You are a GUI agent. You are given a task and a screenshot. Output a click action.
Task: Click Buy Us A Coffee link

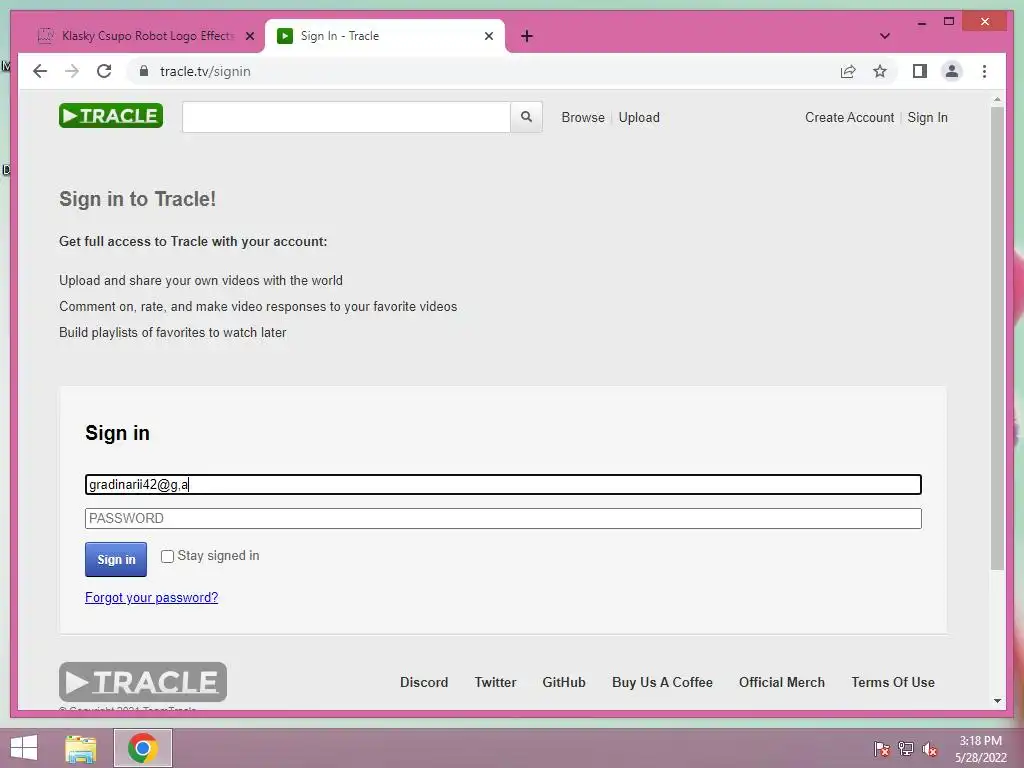point(662,682)
